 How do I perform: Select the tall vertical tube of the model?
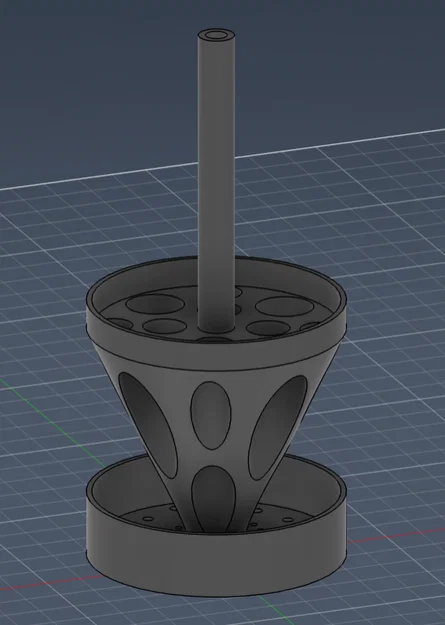[216, 179]
